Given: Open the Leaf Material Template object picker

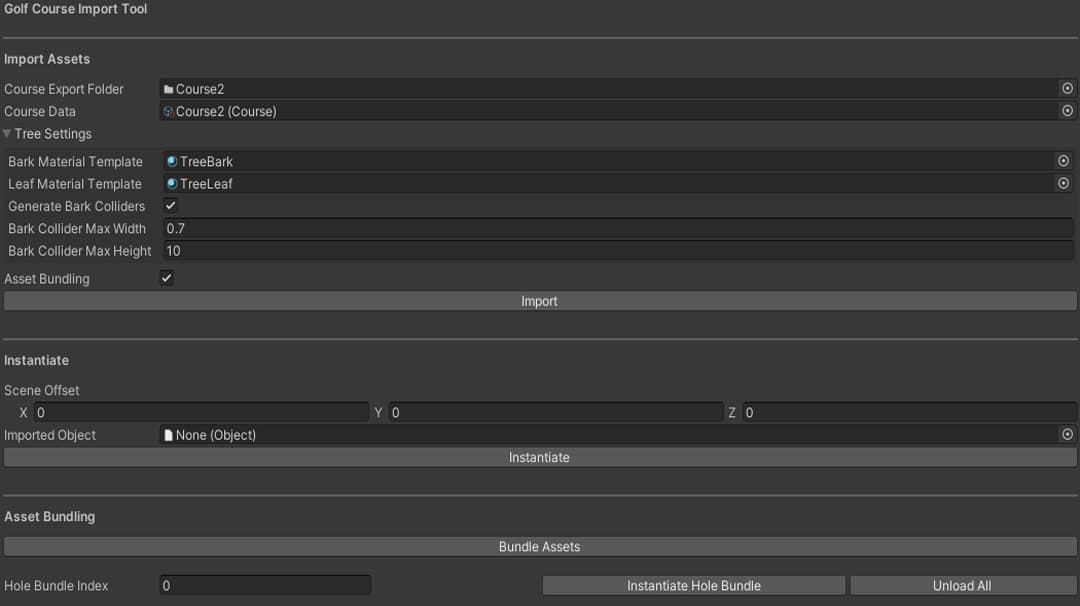Looking at the screenshot, I should pyautogui.click(x=1064, y=183).
